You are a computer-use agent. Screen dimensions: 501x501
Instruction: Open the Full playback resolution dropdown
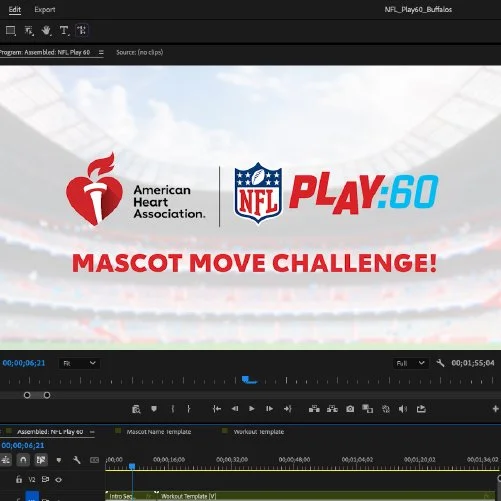tap(410, 363)
